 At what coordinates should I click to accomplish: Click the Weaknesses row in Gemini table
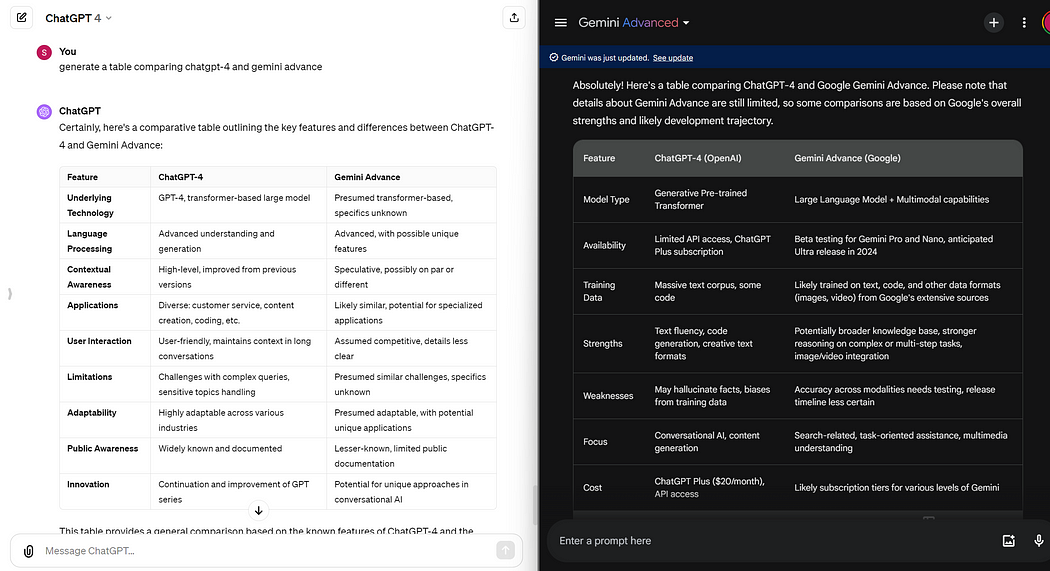coord(798,396)
